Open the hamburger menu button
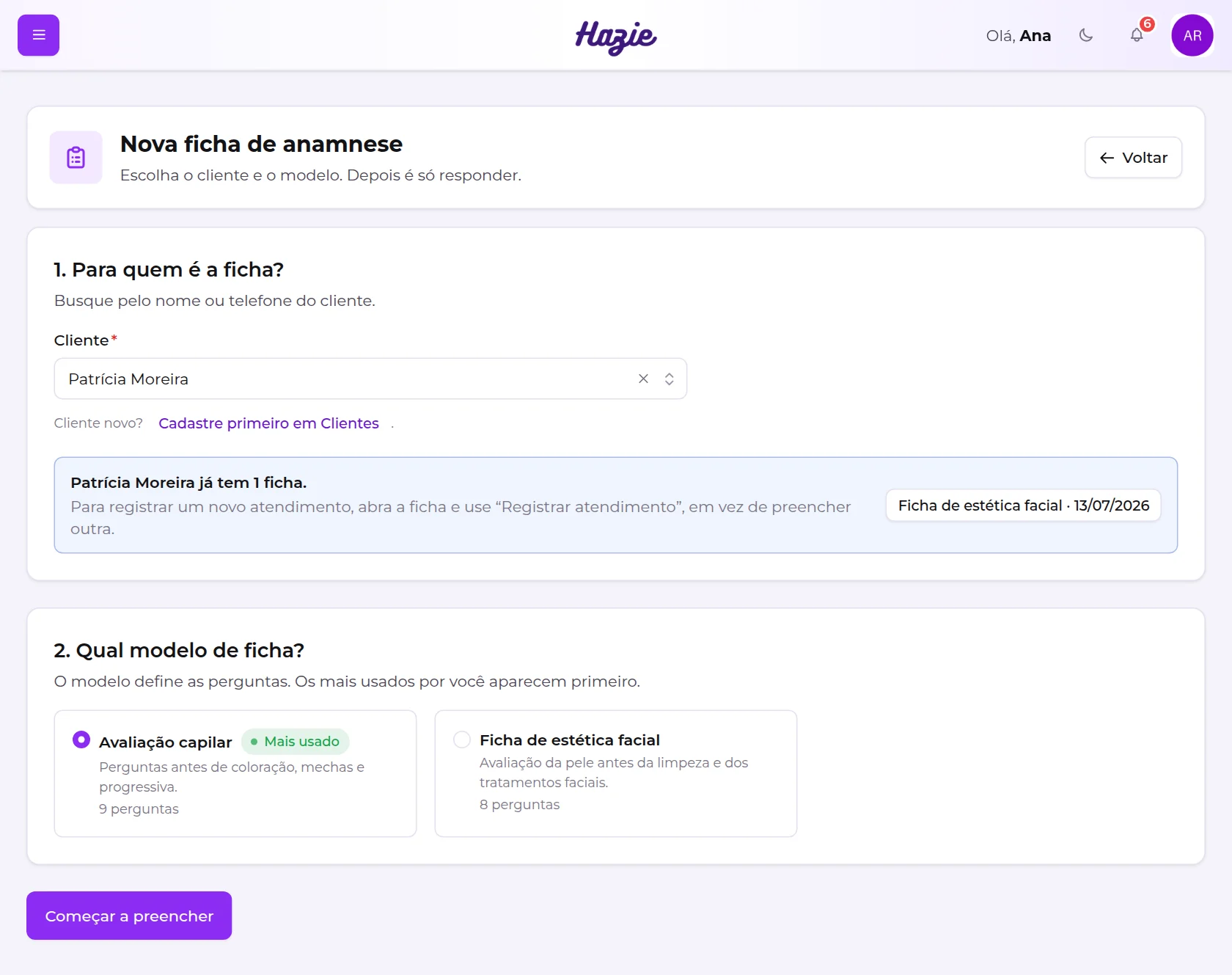The width and height of the screenshot is (1232, 975). pos(38,35)
